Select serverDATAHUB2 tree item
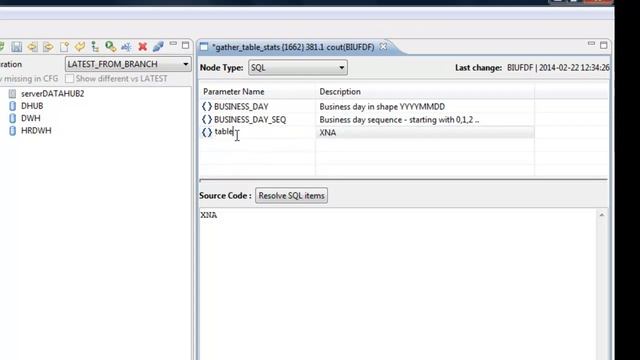This screenshot has width=640, height=360. (52, 93)
